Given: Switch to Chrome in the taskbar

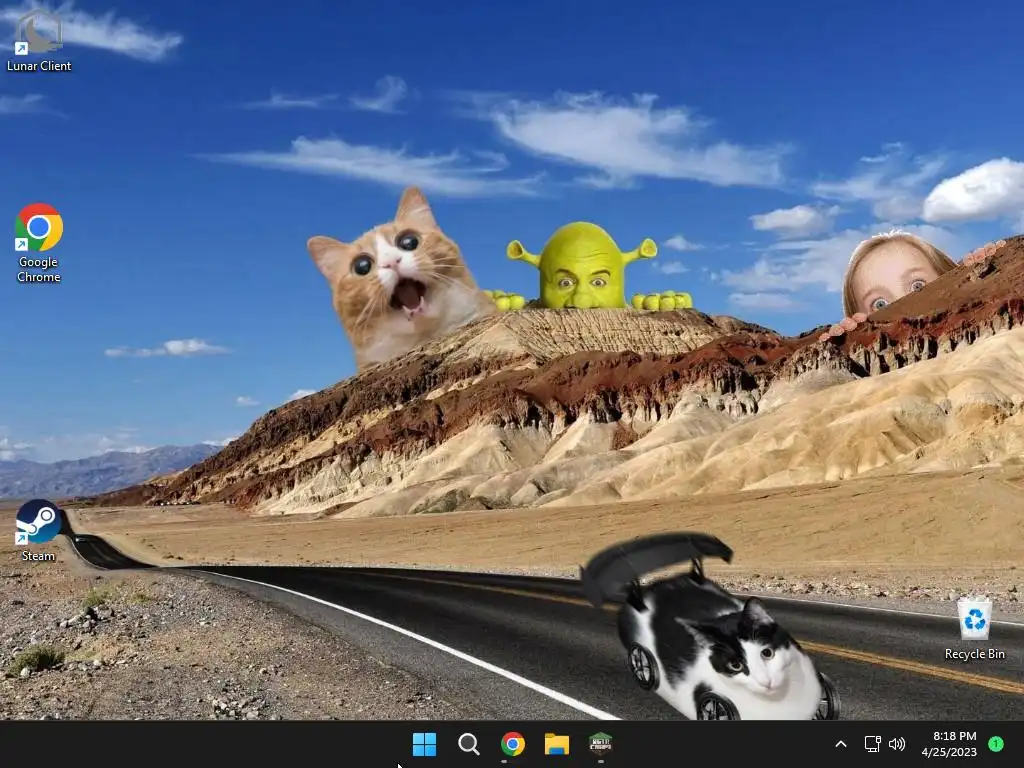Looking at the screenshot, I should 513,744.
